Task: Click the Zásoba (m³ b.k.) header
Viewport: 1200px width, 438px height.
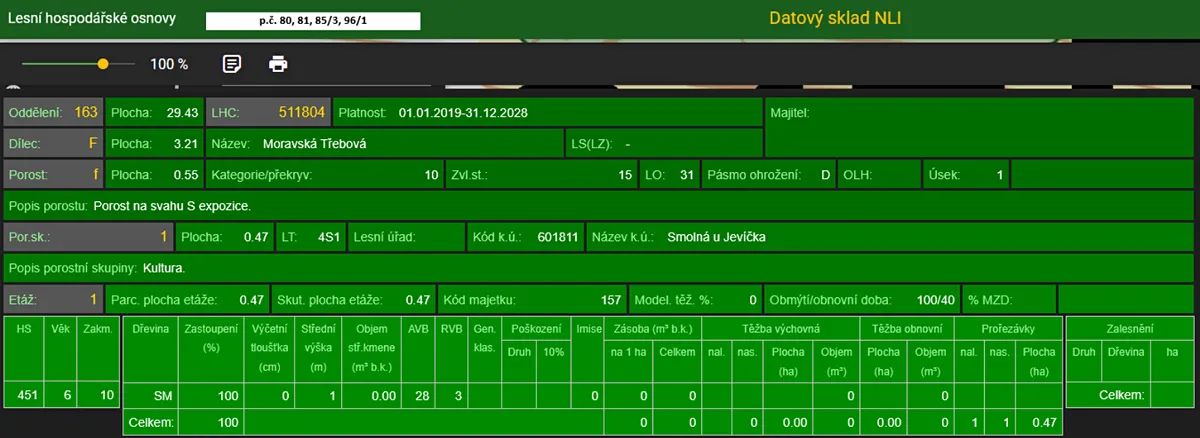Action: [652, 327]
